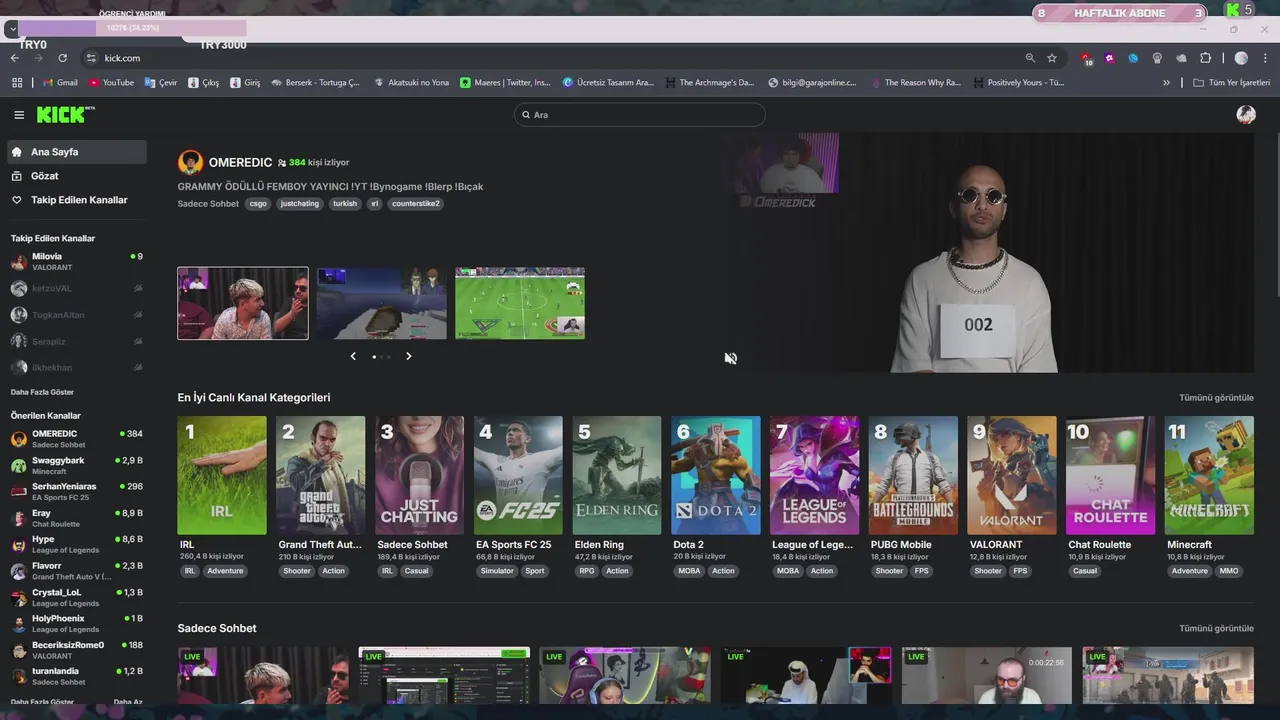1280x720 pixels.
Task: Select the first carousel stream thumbnail
Action: pyautogui.click(x=243, y=303)
